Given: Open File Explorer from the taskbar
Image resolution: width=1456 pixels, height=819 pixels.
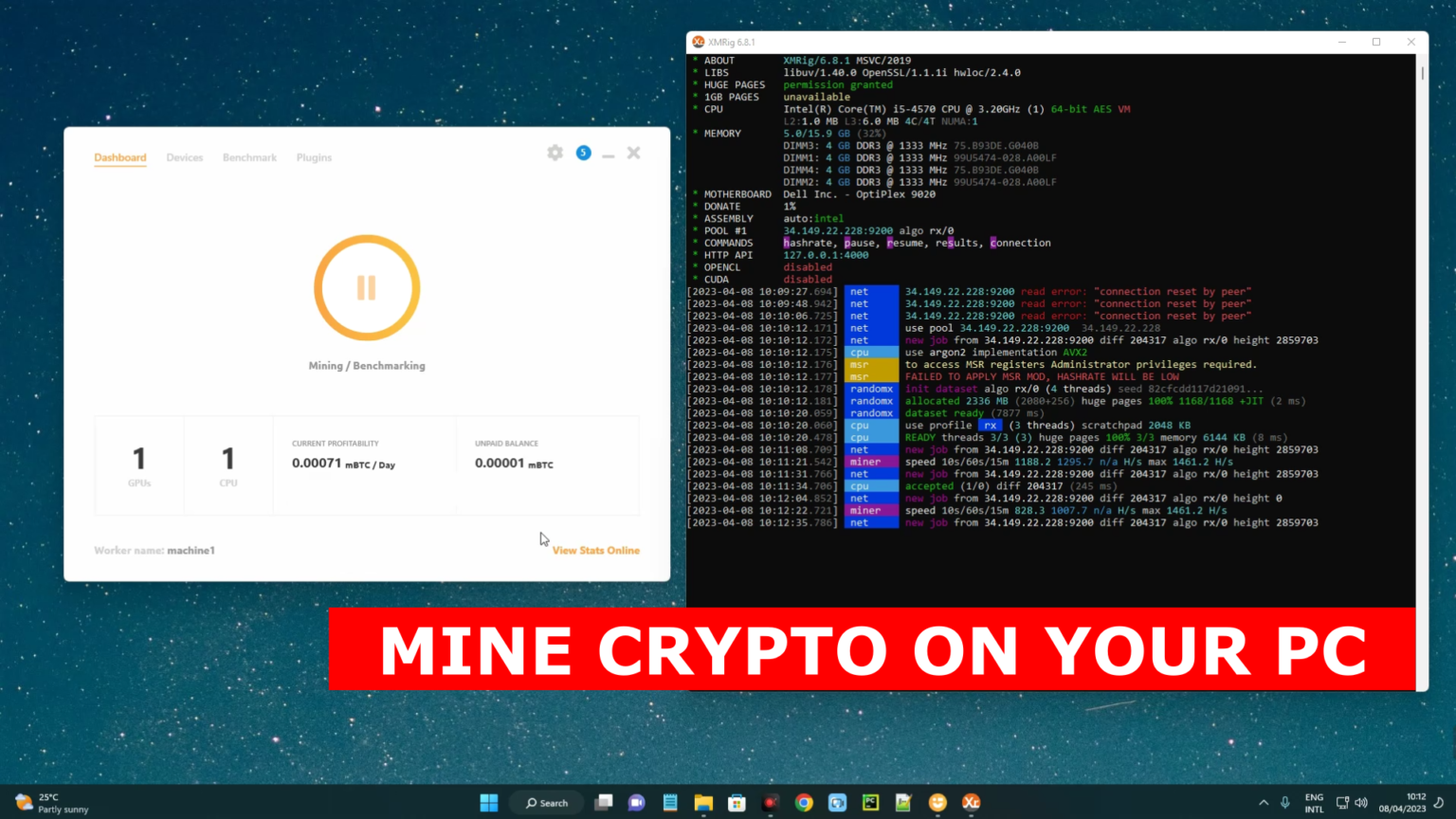Looking at the screenshot, I should 702,802.
